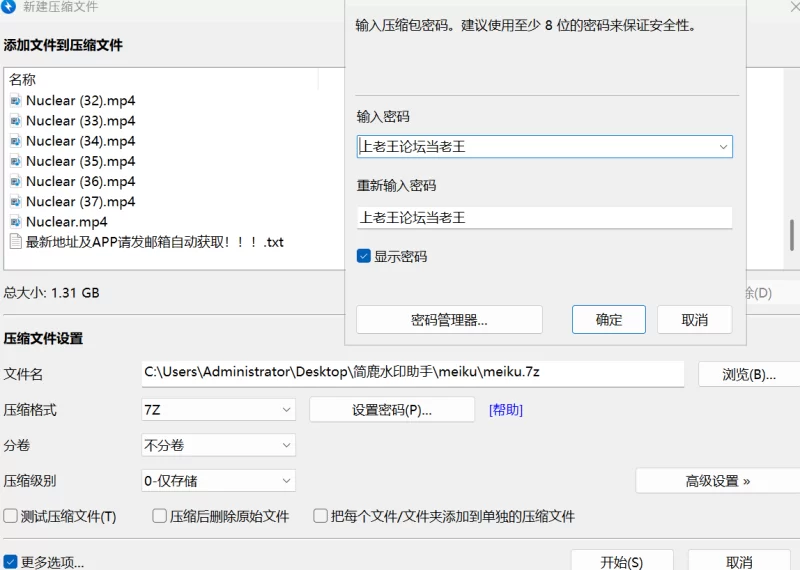This screenshot has width=800, height=570.
Task: Start compression with 开始(S) button
Action: click(x=622, y=562)
